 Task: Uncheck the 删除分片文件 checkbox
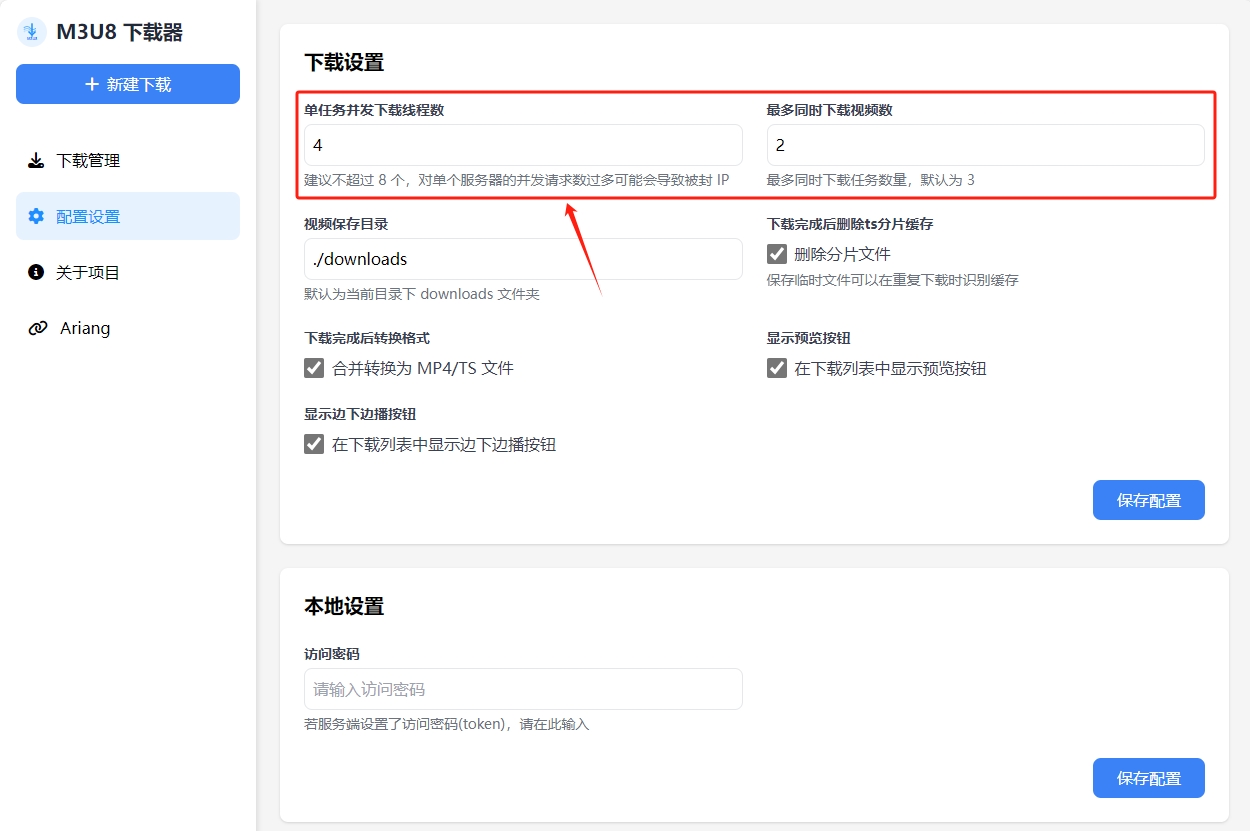[x=777, y=254]
